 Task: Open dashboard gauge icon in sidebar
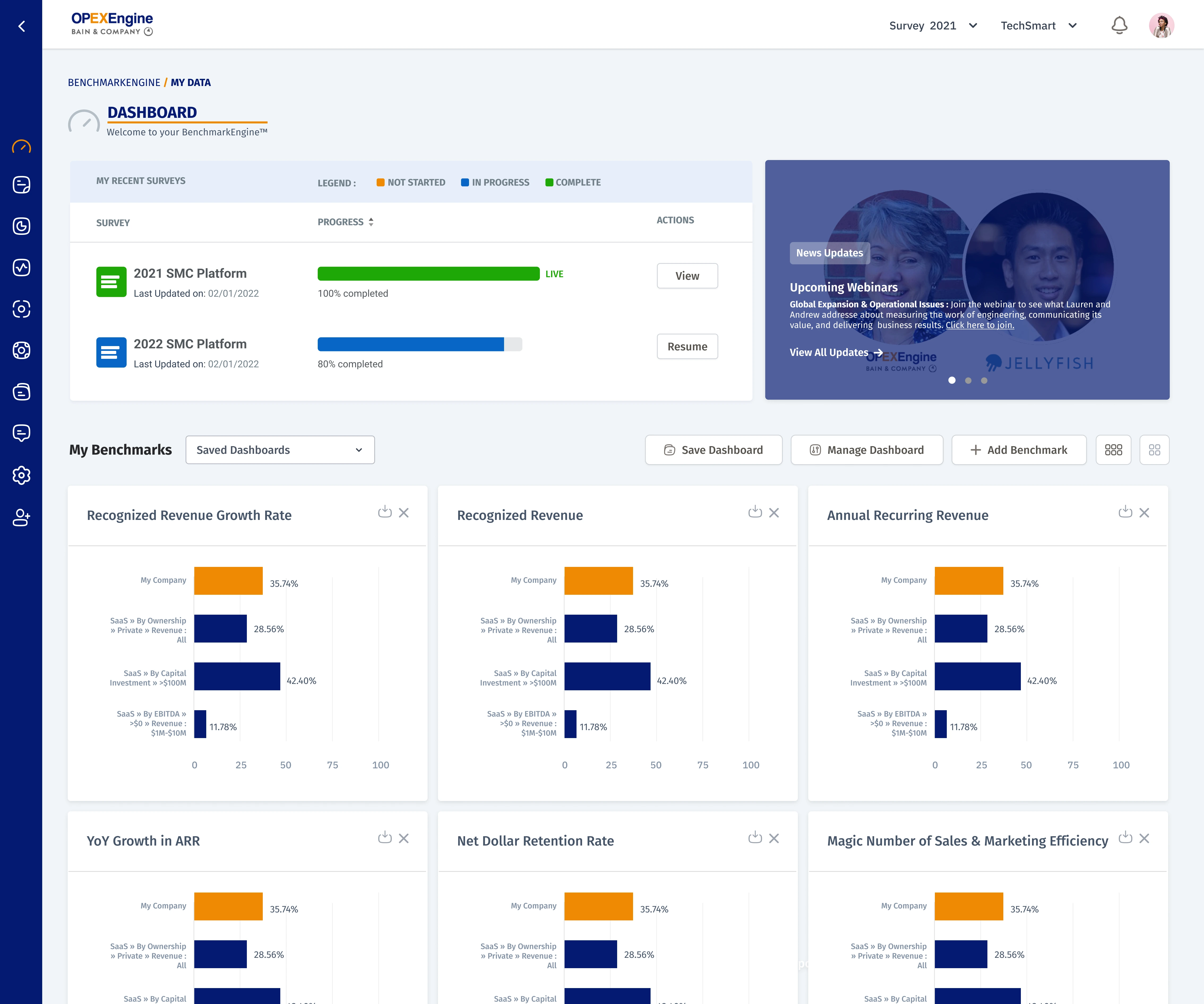[21, 146]
